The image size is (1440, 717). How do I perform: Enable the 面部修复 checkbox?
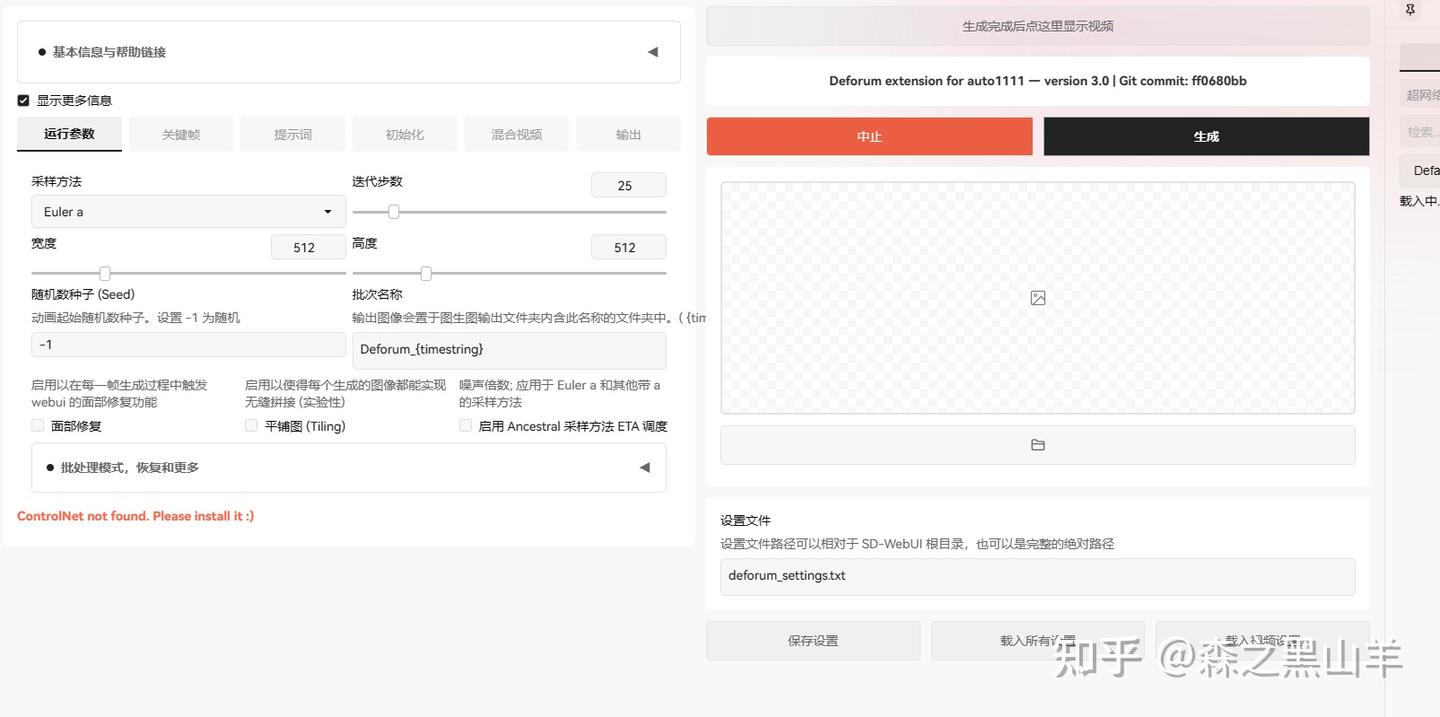pyautogui.click(x=38, y=426)
